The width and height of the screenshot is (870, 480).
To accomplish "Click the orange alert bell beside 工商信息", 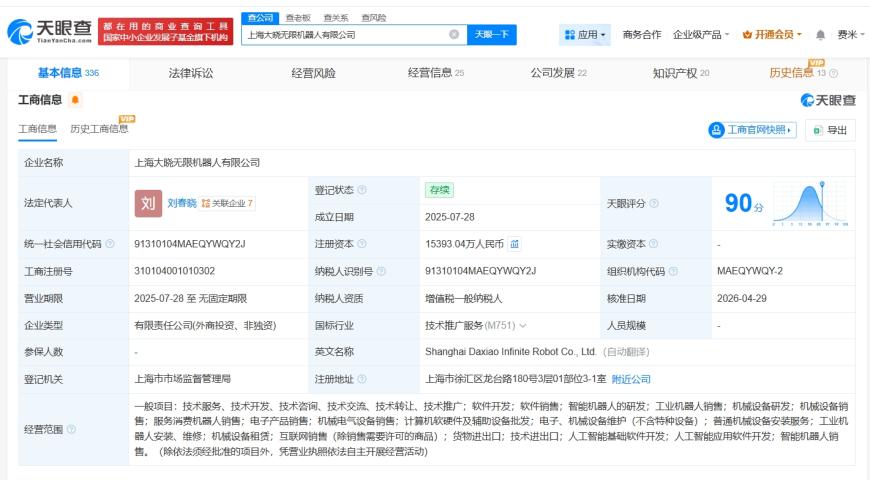I will click(x=75, y=100).
